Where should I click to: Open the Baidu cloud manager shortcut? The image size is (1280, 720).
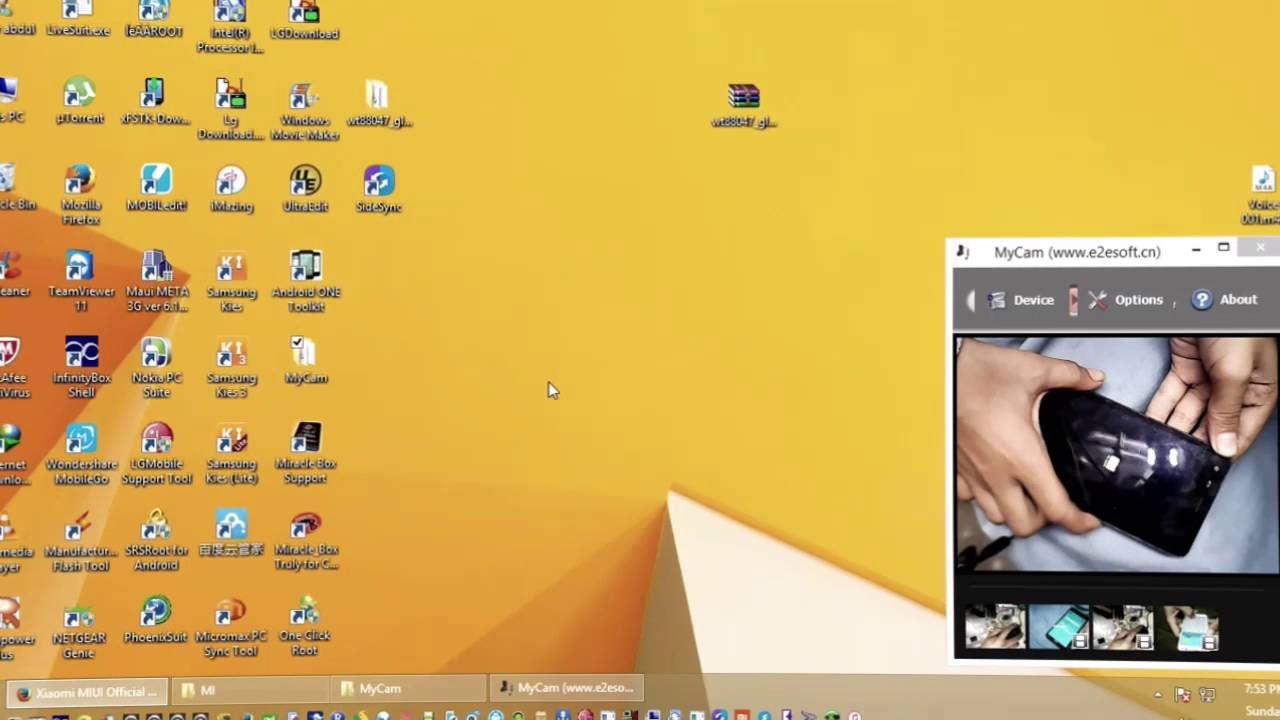[x=231, y=534]
